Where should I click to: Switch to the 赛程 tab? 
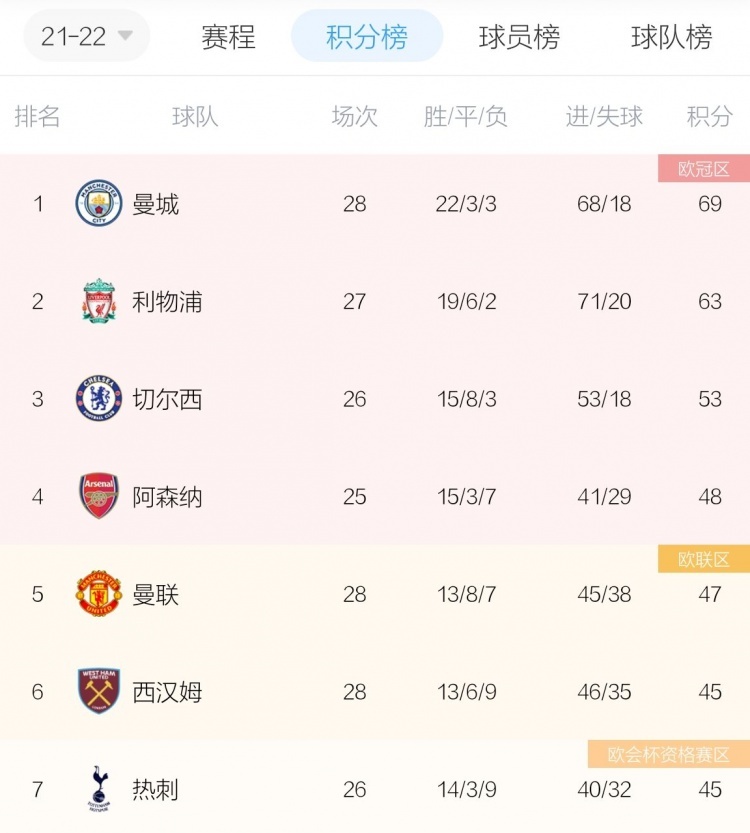[228, 37]
